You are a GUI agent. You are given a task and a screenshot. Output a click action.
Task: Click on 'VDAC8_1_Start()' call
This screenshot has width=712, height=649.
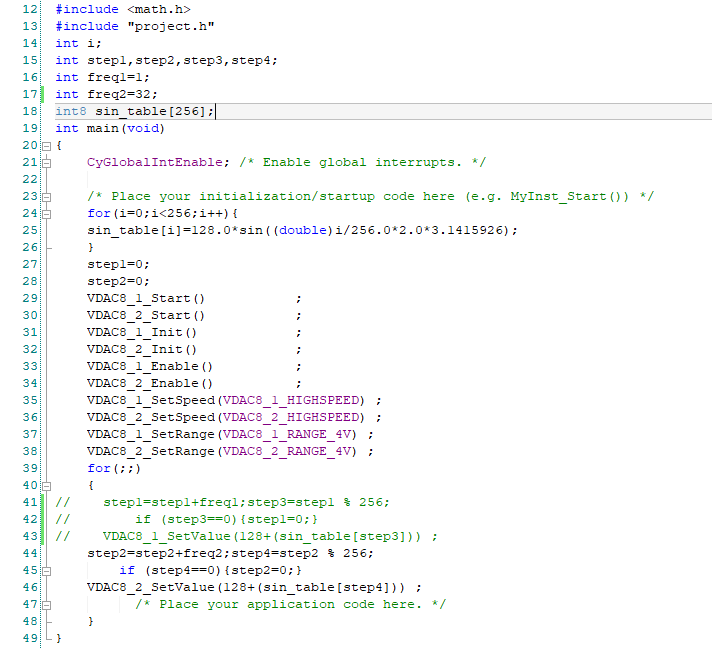coord(146,298)
